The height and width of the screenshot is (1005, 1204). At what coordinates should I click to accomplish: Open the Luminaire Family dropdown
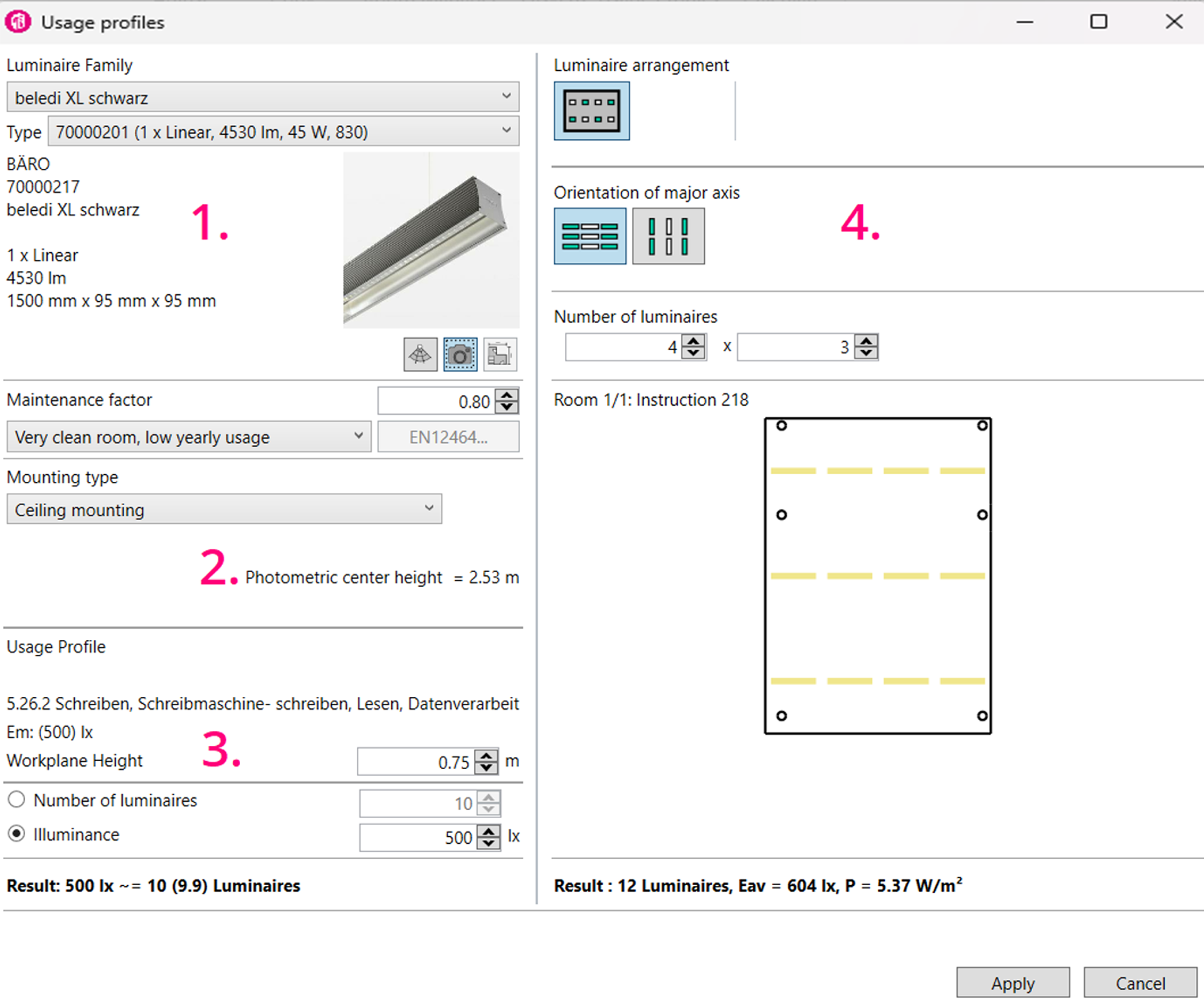click(263, 97)
